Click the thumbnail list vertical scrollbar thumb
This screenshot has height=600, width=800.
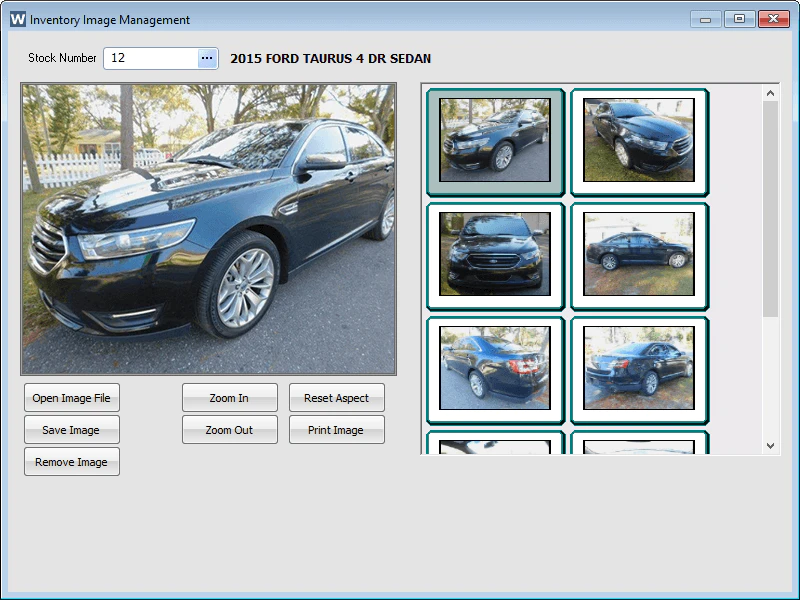[x=770, y=209]
